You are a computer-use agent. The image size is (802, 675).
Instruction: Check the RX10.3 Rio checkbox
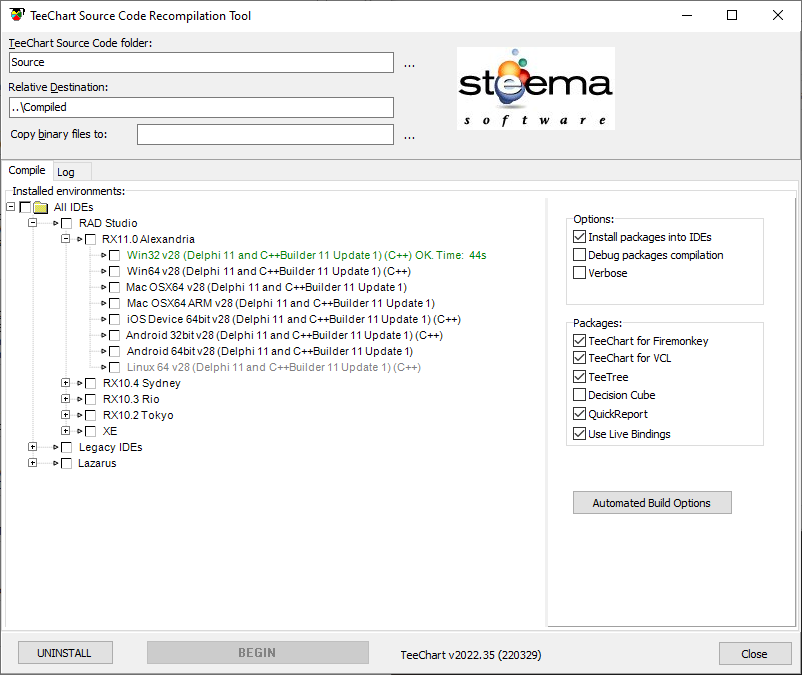point(91,399)
